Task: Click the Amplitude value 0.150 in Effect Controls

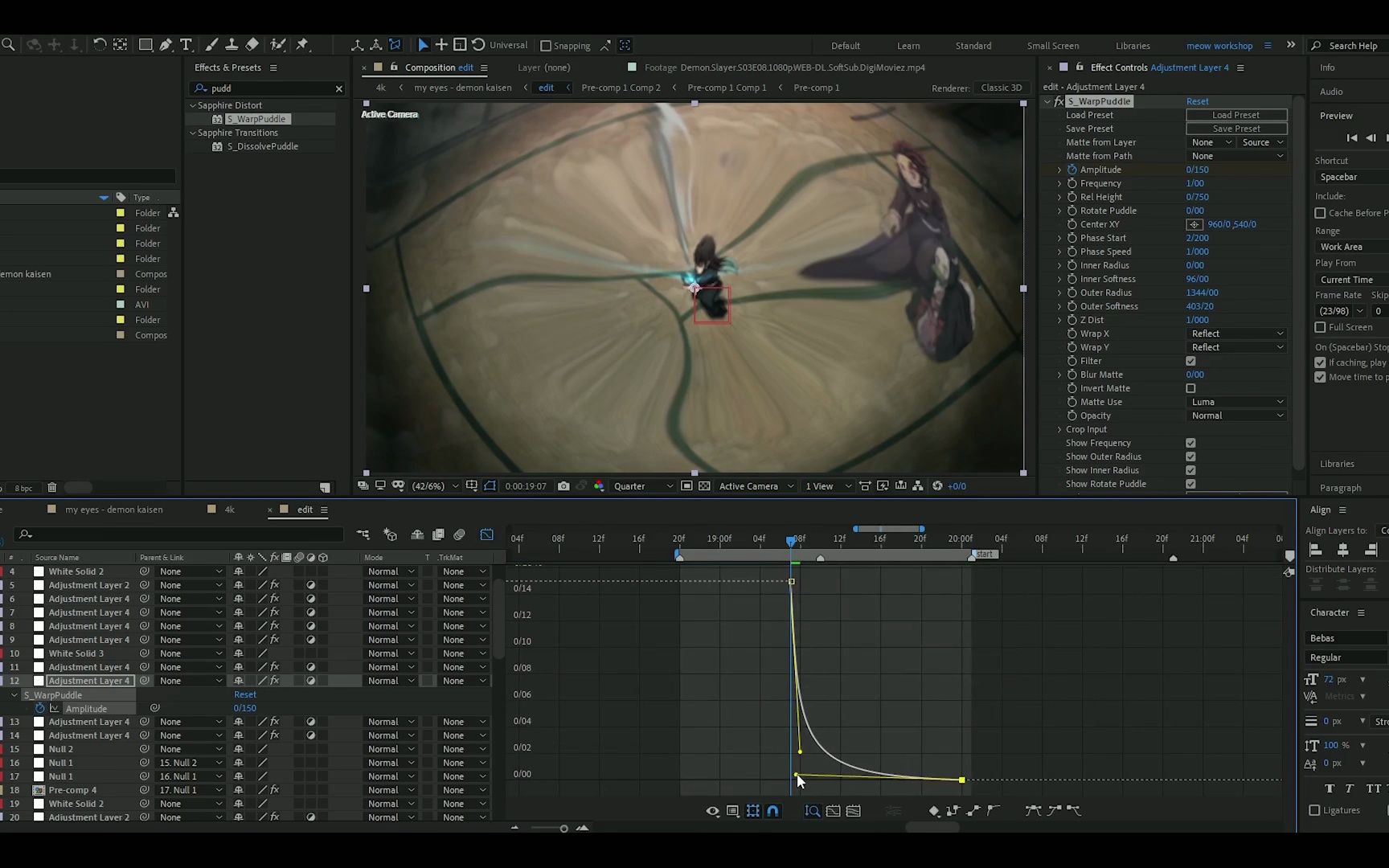Action: [1197, 170]
